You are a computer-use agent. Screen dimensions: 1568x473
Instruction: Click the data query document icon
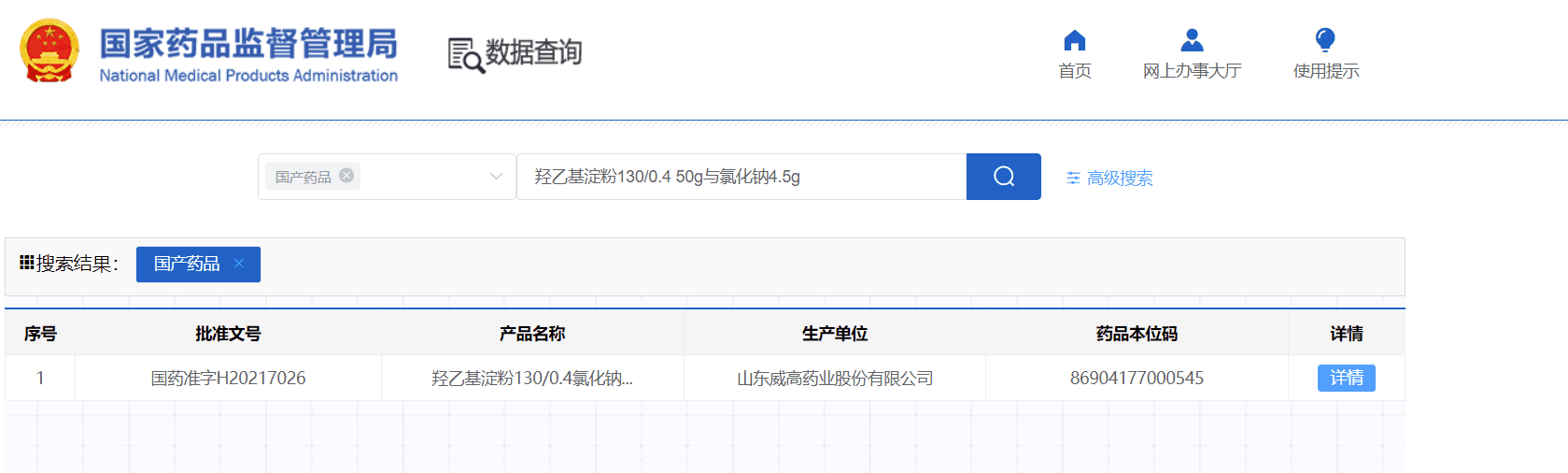tap(466, 55)
